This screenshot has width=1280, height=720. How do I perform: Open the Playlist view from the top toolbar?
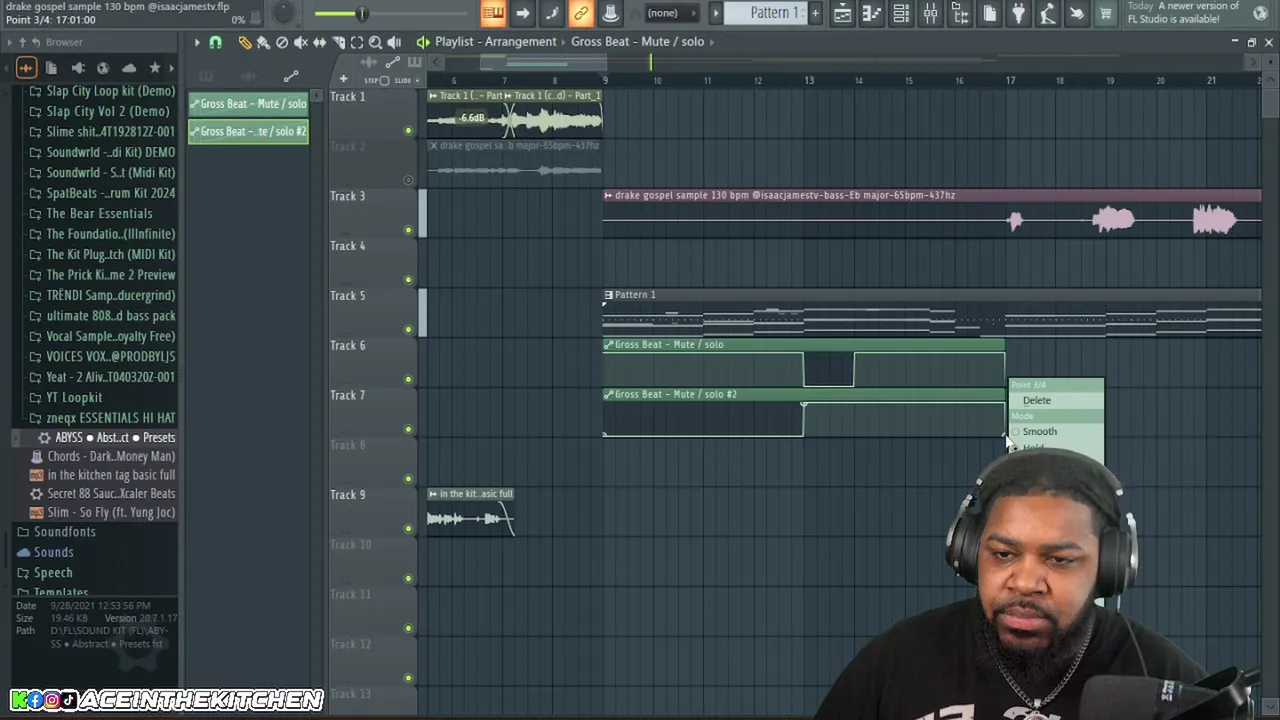843,13
